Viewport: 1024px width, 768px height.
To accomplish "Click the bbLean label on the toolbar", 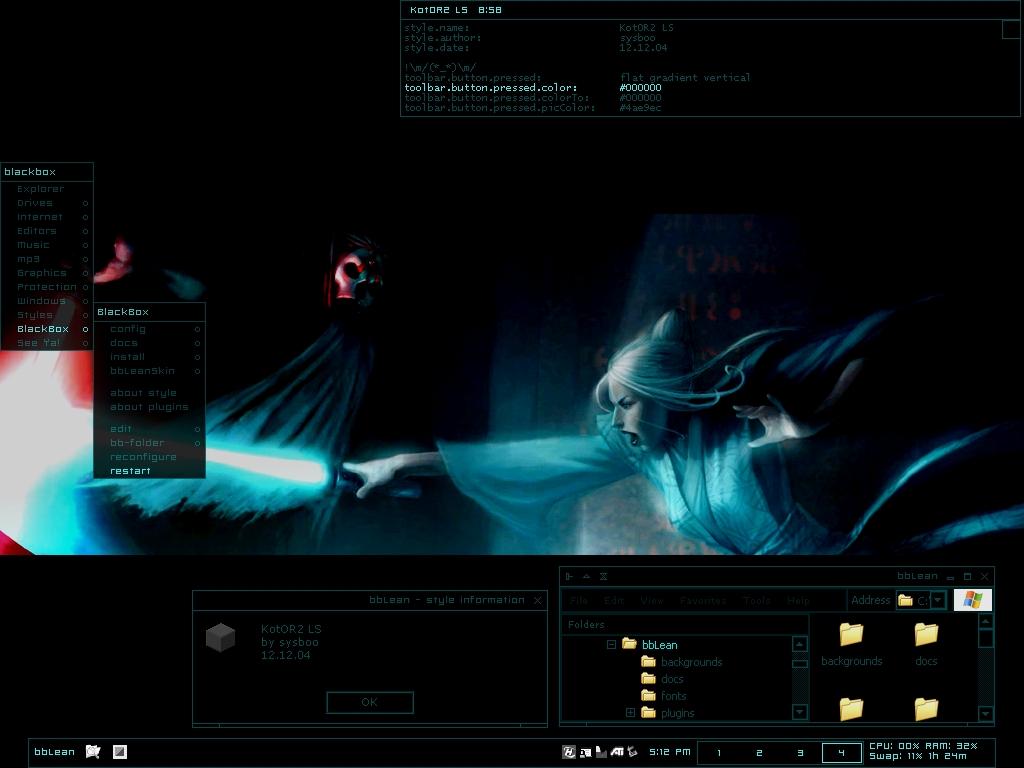I will pos(54,752).
